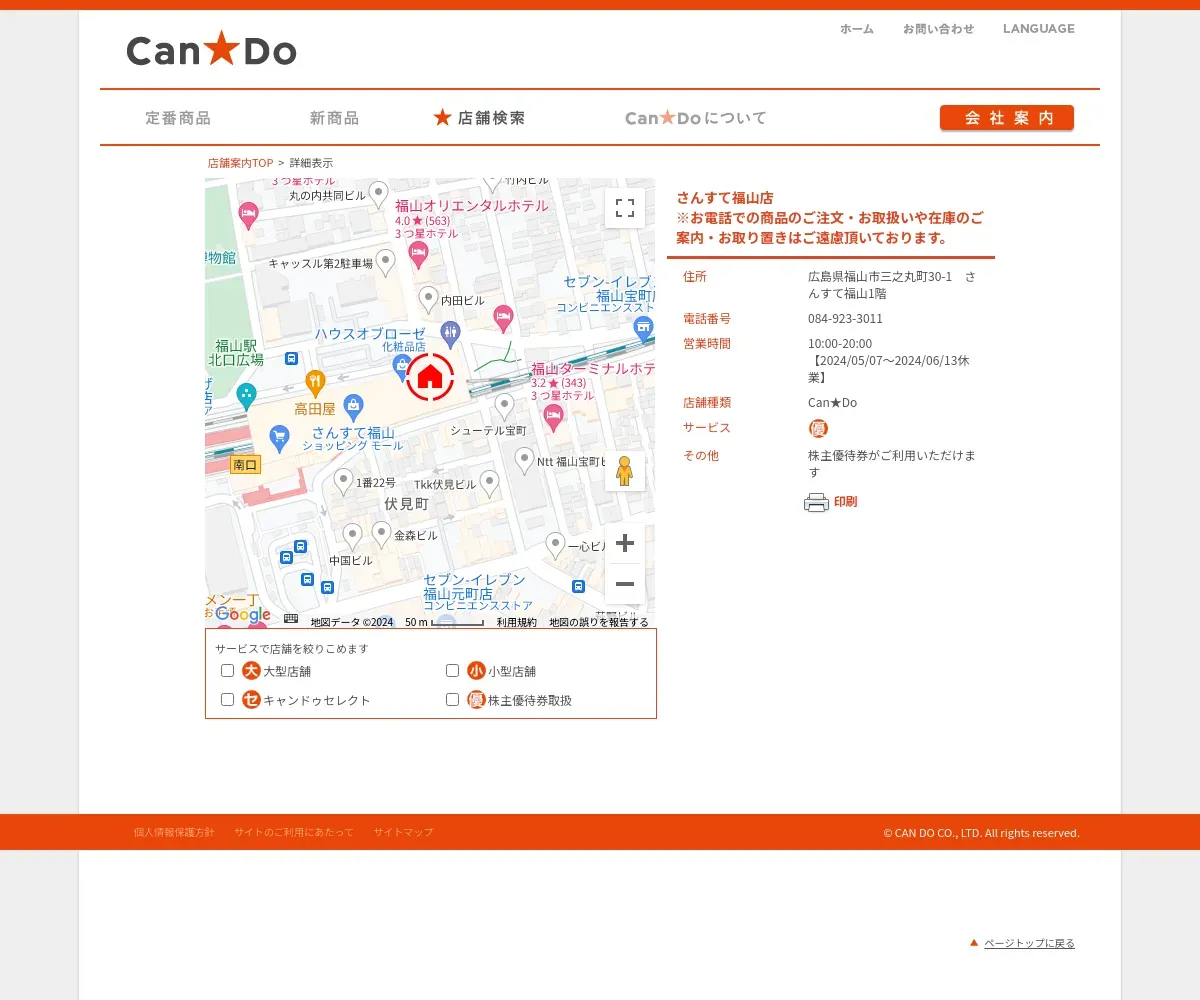Open 個人情報保護方針 footer link

pos(174,832)
